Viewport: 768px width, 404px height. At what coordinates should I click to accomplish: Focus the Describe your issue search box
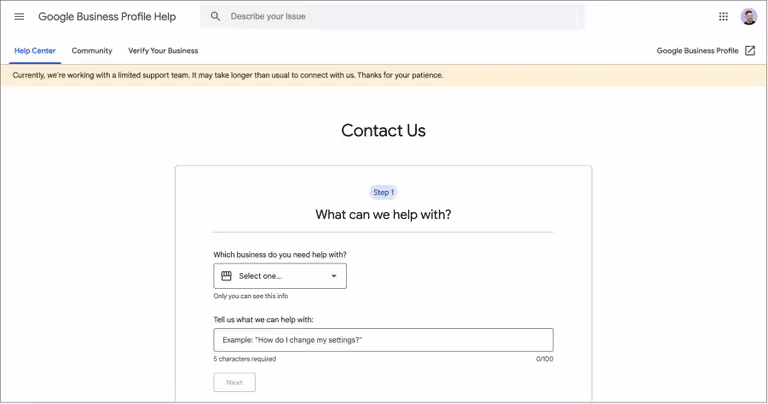click(x=400, y=16)
